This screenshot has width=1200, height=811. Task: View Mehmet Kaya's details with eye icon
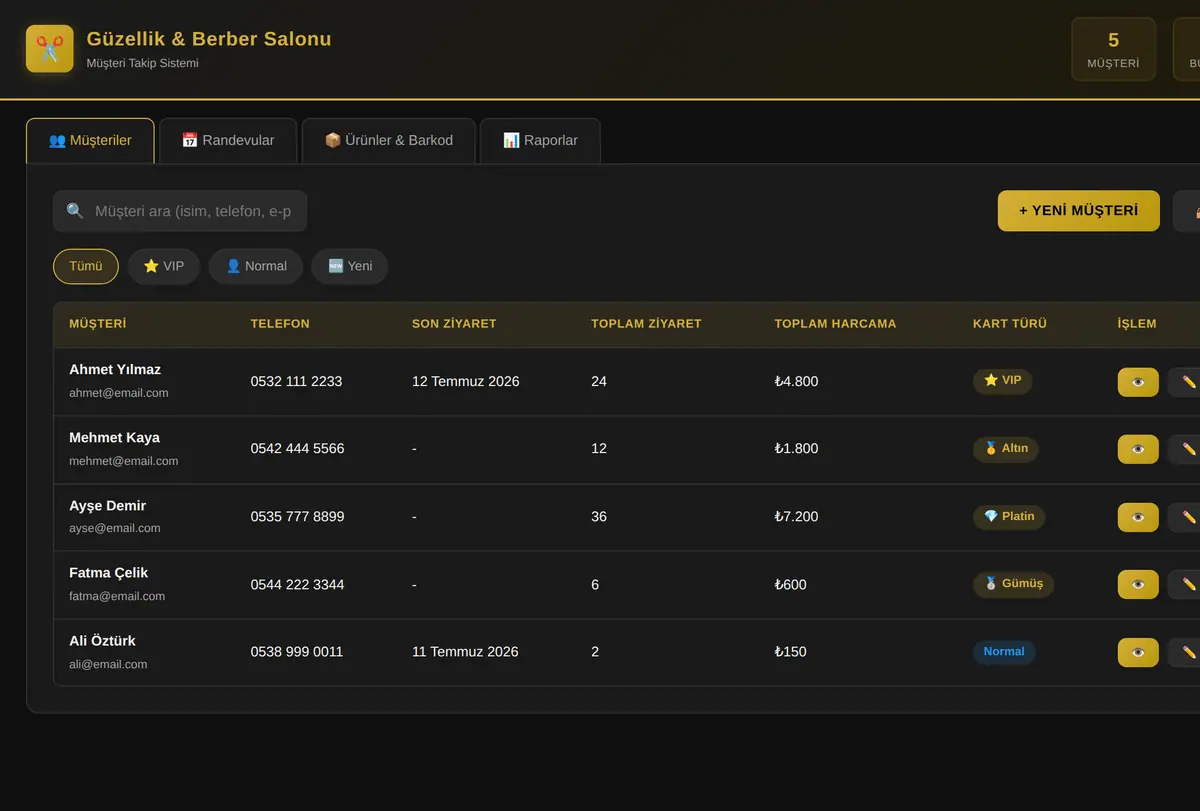click(1138, 449)
